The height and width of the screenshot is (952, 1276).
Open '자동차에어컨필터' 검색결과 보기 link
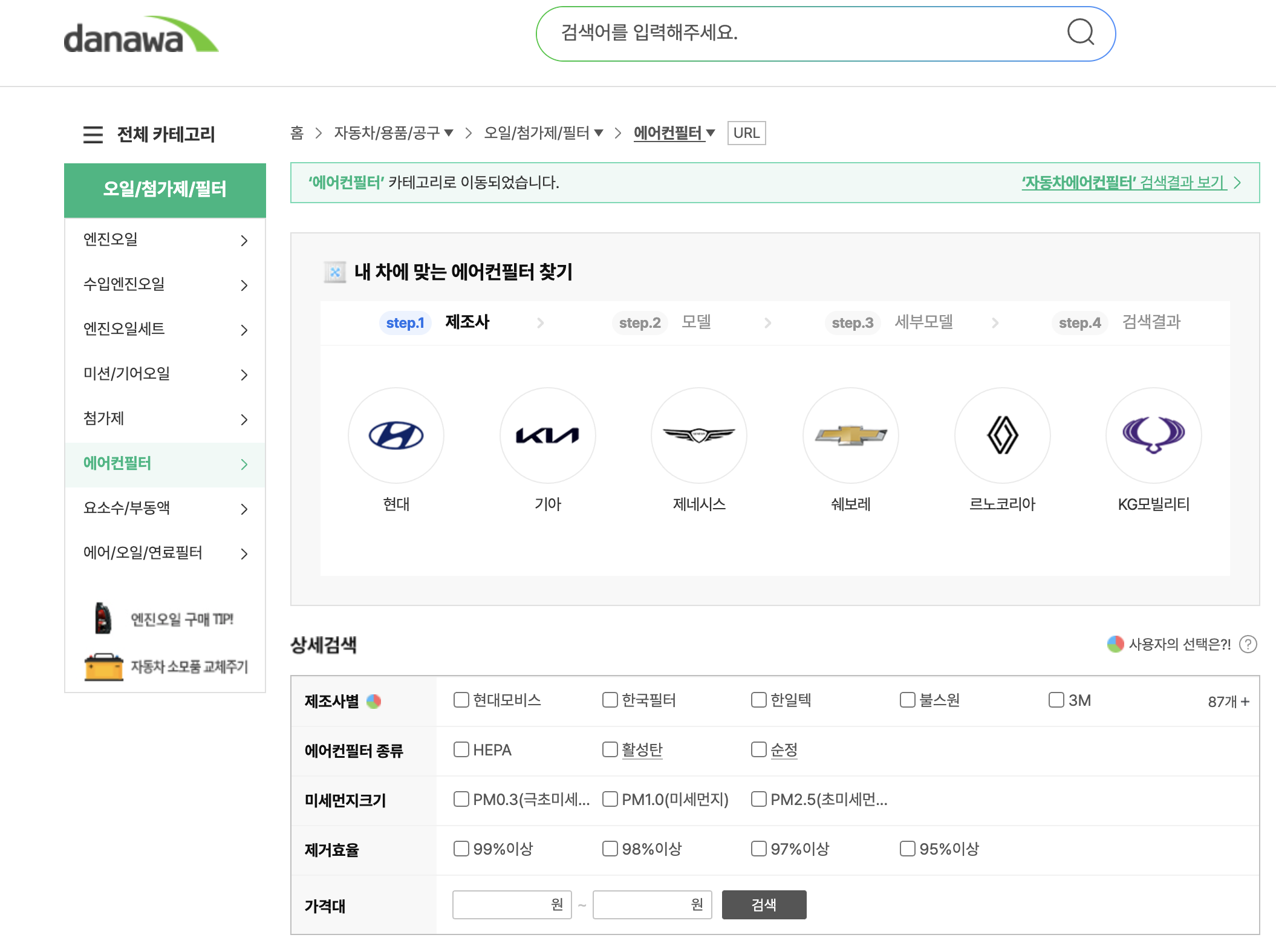pyautogui.click(x=1124, y=183)
